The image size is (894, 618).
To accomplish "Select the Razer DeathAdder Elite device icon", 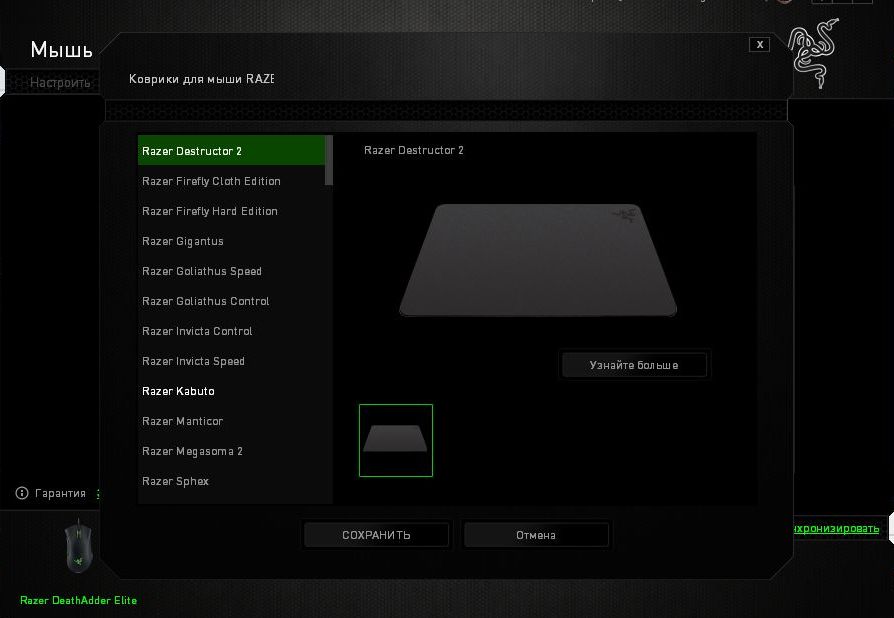I will [x=78, y=546].
